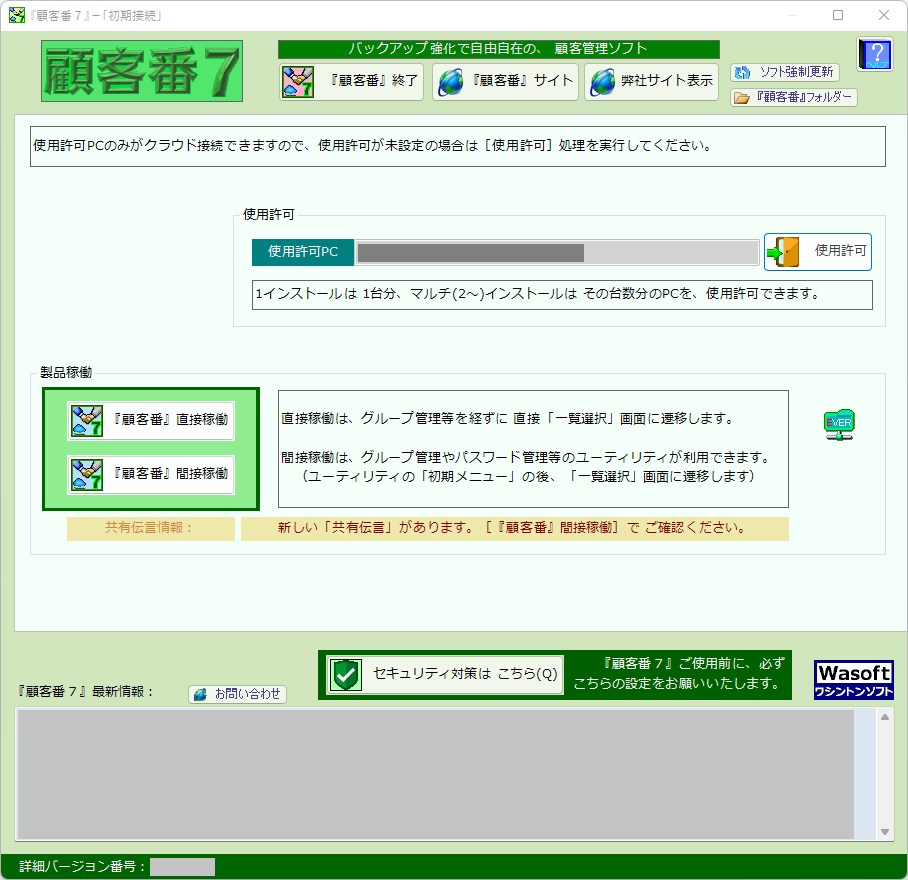908x880 pixels.
Task: Click the scrollbar down arrow in news panel
Action: [x=885, y=832]
